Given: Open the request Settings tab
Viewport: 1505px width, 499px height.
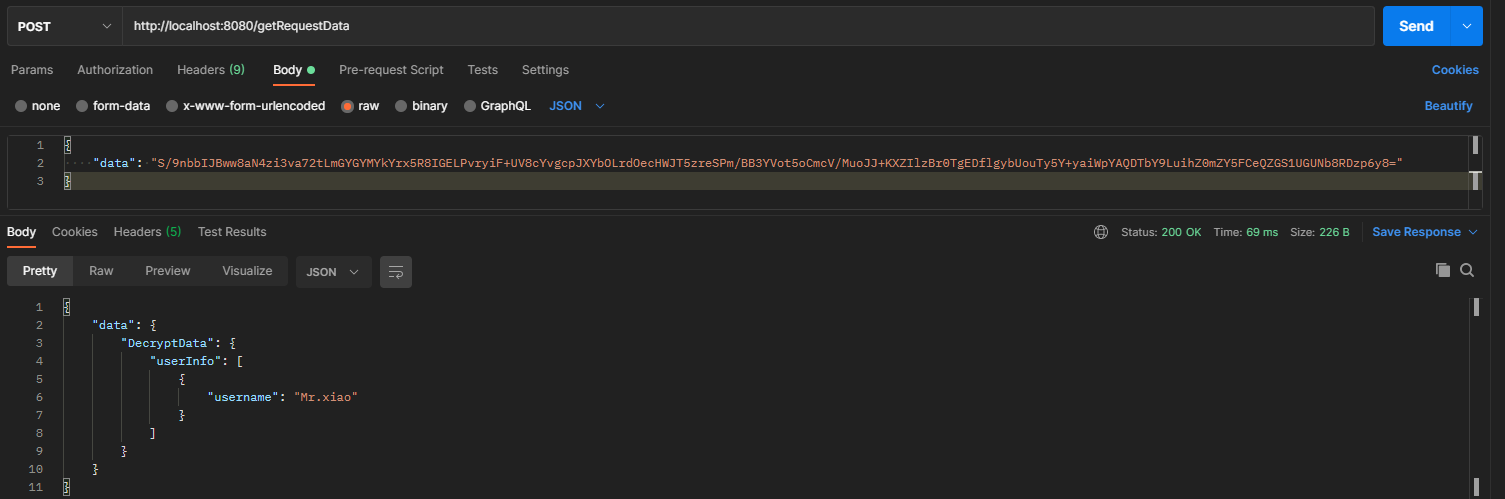Looking at the screenshot, I should coord(545,70).
